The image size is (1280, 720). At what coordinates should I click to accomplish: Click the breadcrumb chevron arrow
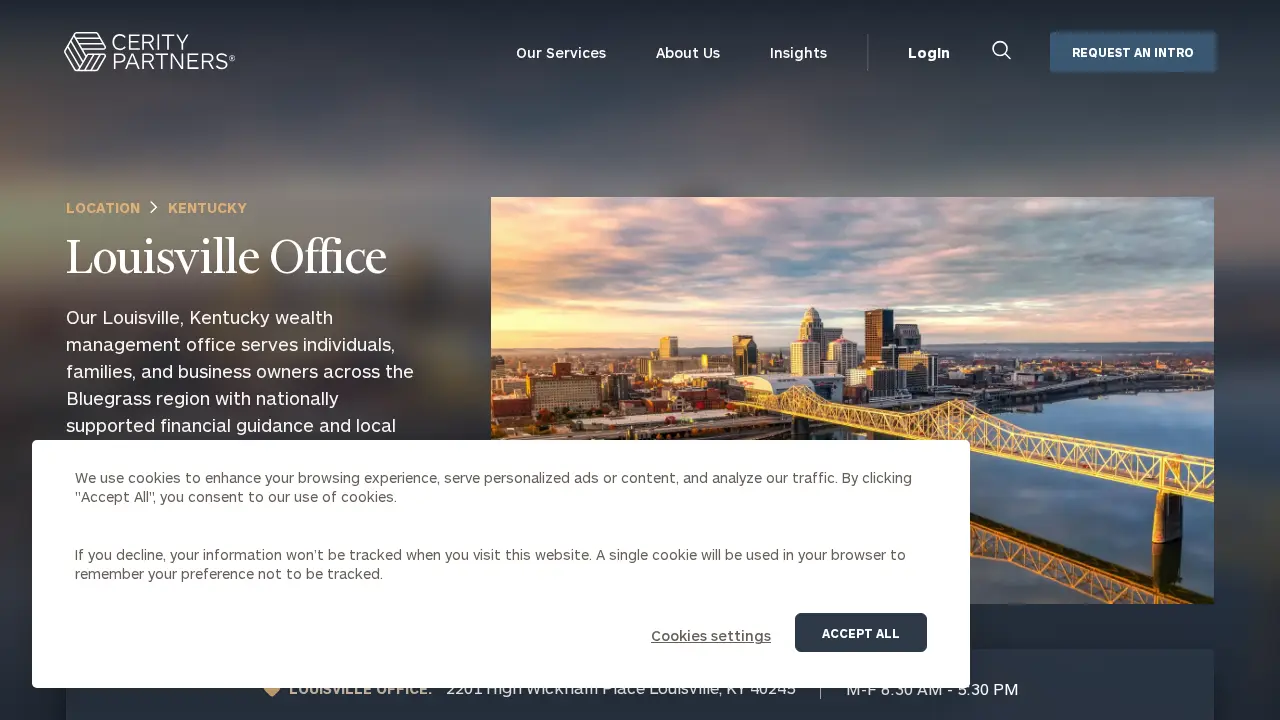tap(154, 207)
